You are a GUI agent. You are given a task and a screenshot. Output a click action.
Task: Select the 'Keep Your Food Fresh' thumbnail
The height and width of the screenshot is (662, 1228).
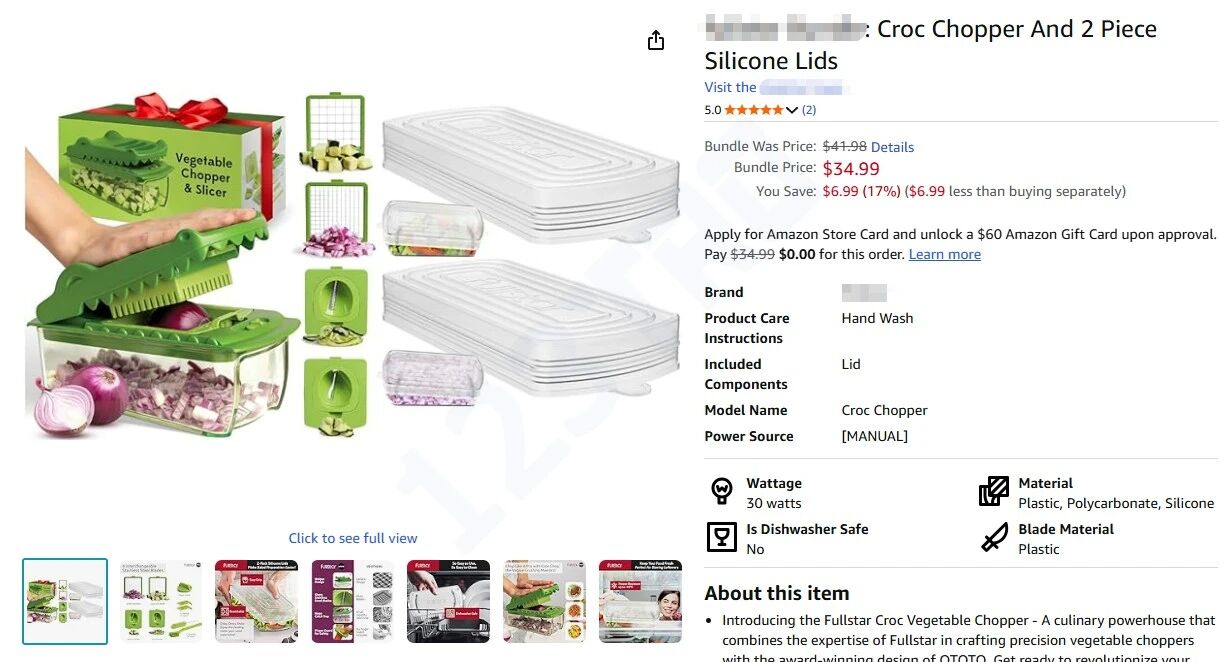pyautogui.click(x=641, y=601)
